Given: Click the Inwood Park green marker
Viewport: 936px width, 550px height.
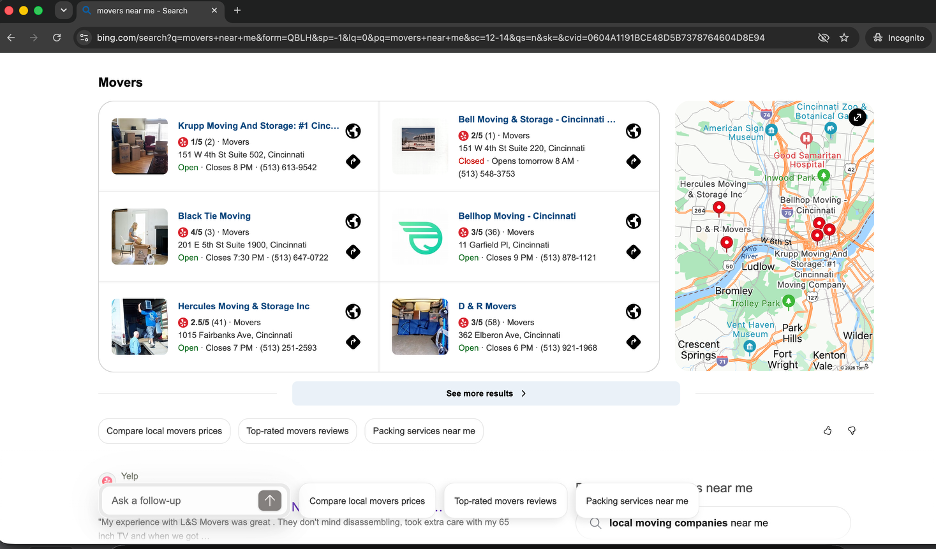Looking at the screenshot, I should coord(824,175).
